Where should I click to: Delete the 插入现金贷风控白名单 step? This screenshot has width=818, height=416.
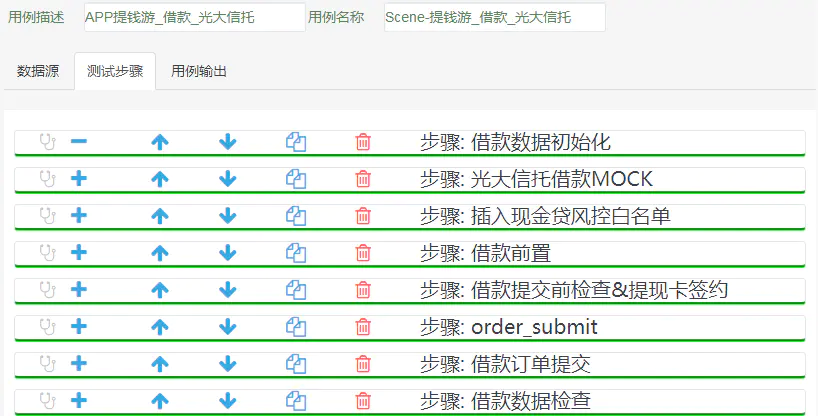[363, 216]
